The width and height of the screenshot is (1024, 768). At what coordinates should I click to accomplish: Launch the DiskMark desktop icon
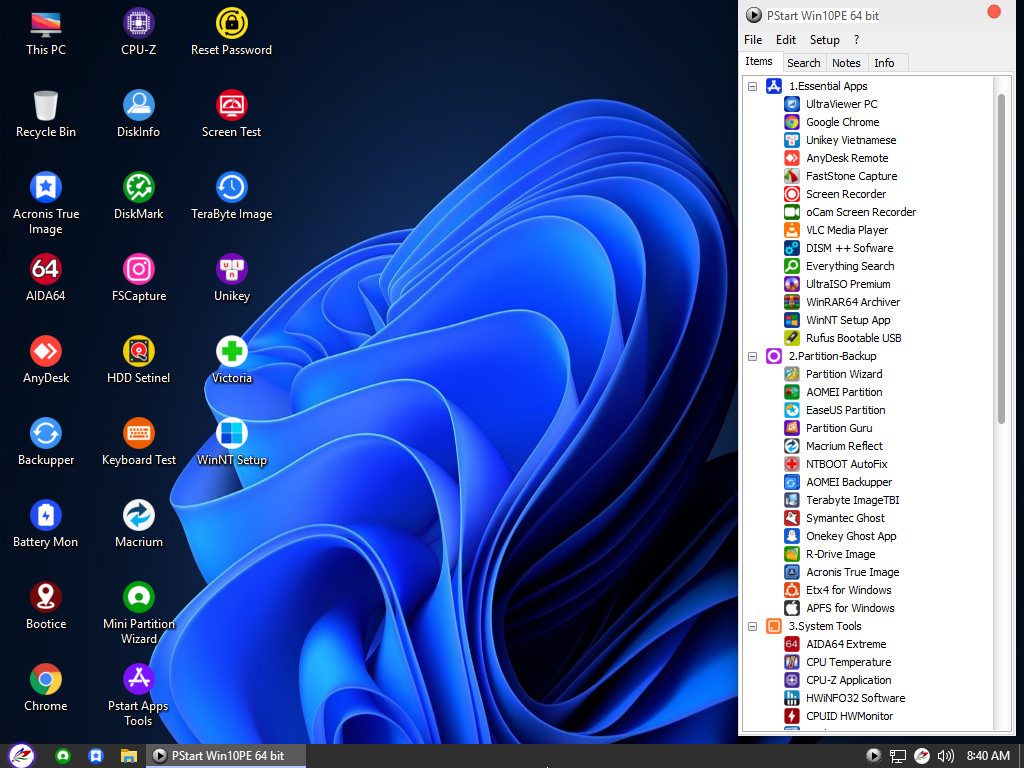point(138,197)
